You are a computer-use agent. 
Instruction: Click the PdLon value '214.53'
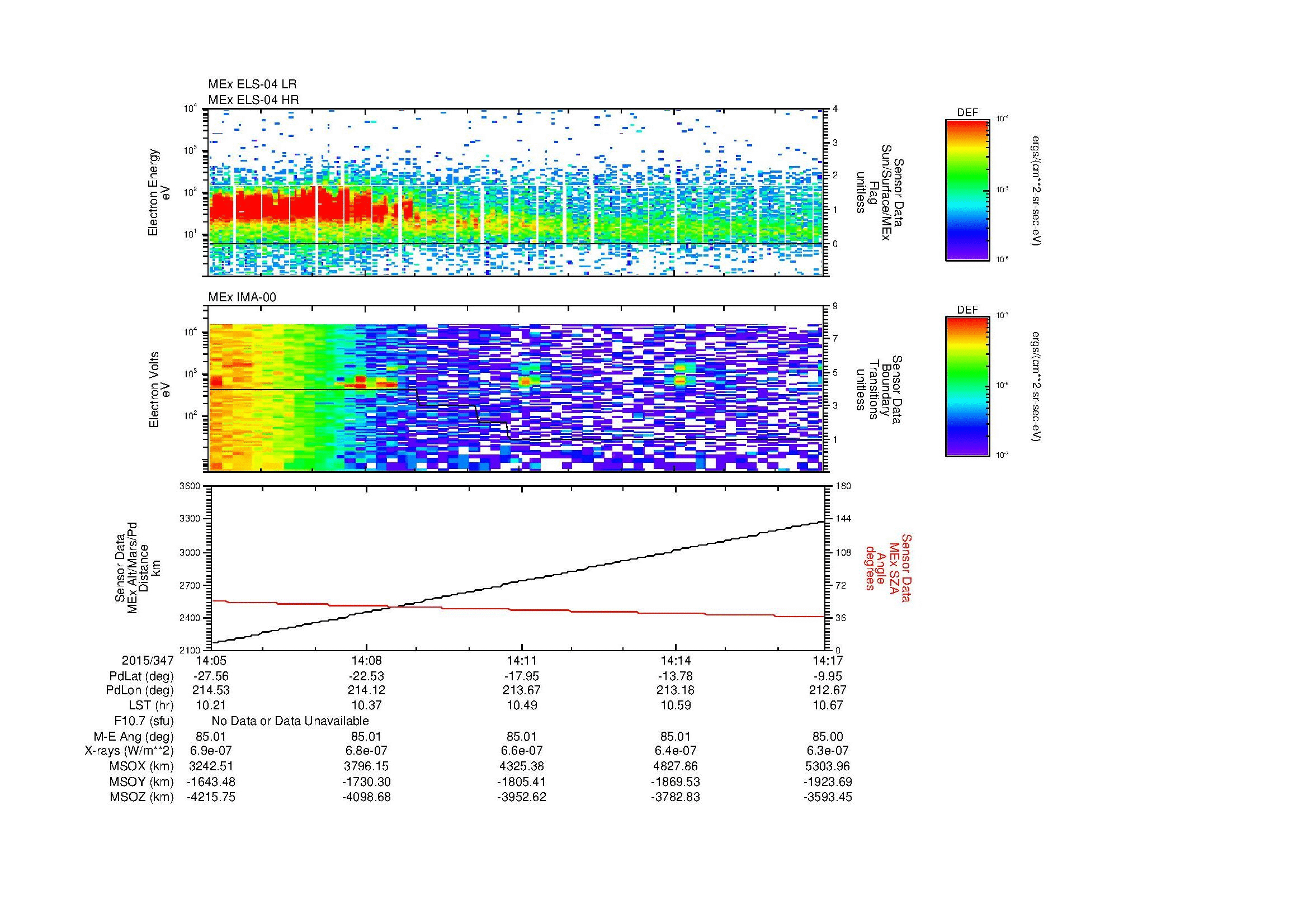pyautogui.click(x=211, y=690)
